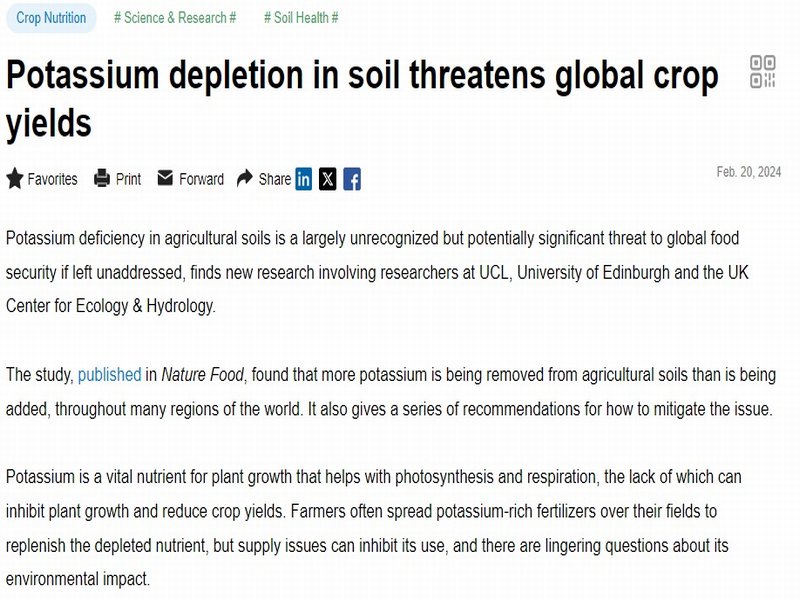Click the paragraph mentioning UCL researchers
Screen dimensions: 800x600
point(378,272)
